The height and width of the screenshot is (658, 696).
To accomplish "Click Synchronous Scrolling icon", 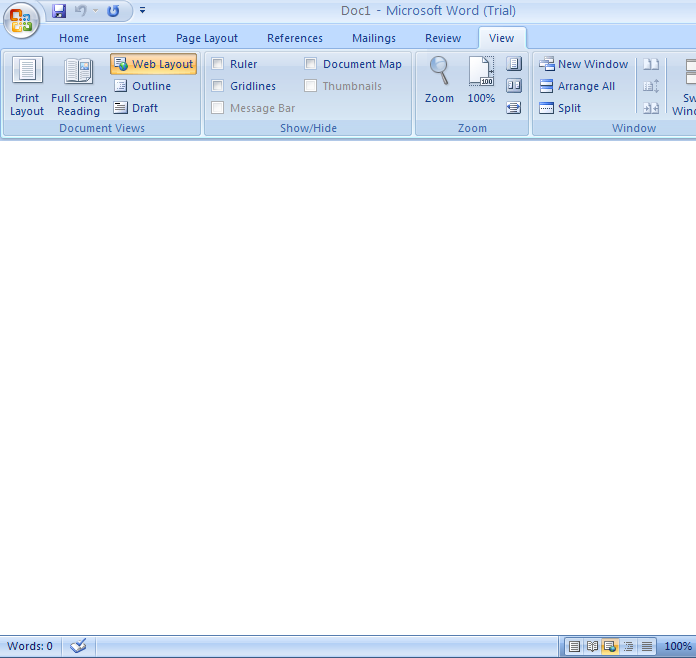I will pyautogui.click(x=651, y=86).
